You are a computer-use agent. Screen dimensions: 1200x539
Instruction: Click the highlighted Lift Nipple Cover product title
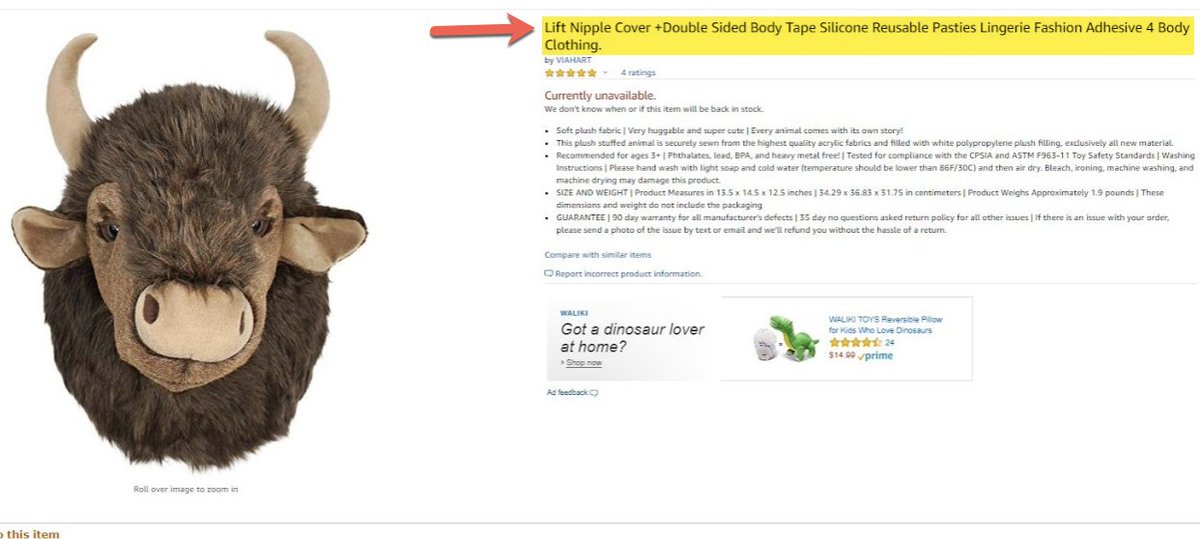867,36
